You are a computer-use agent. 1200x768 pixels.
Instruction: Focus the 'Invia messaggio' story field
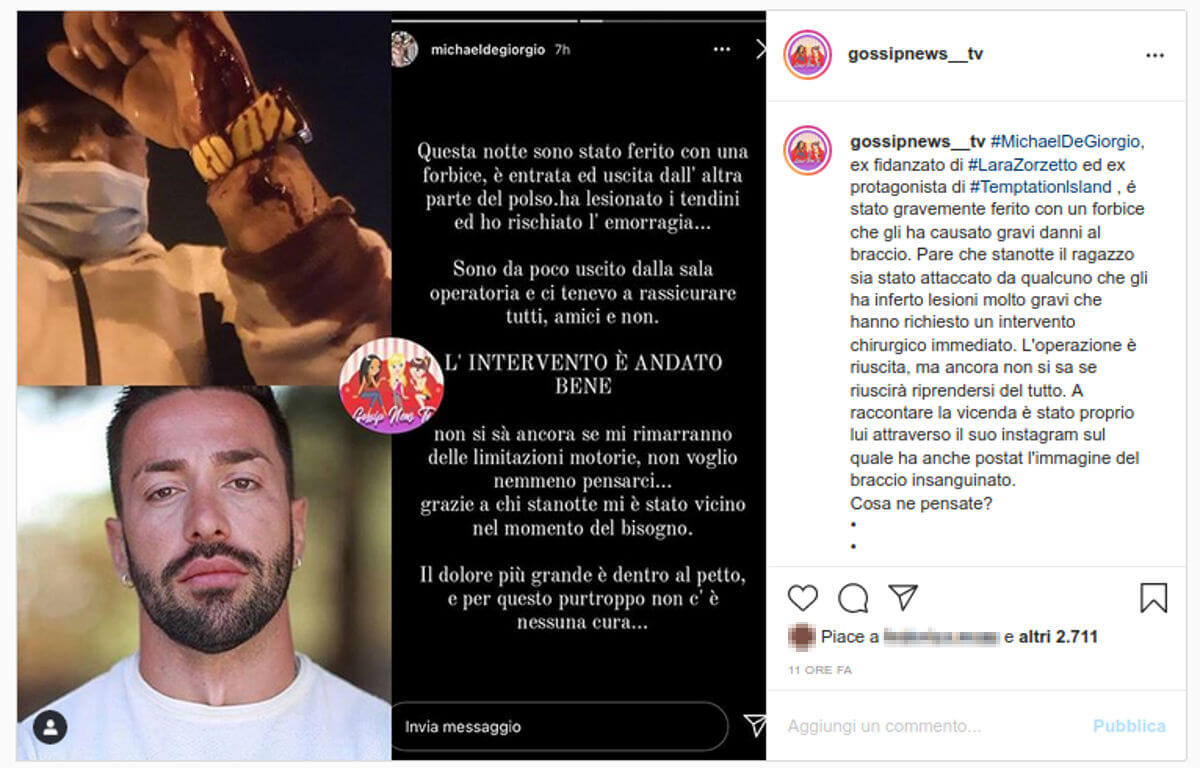(559, 727)
